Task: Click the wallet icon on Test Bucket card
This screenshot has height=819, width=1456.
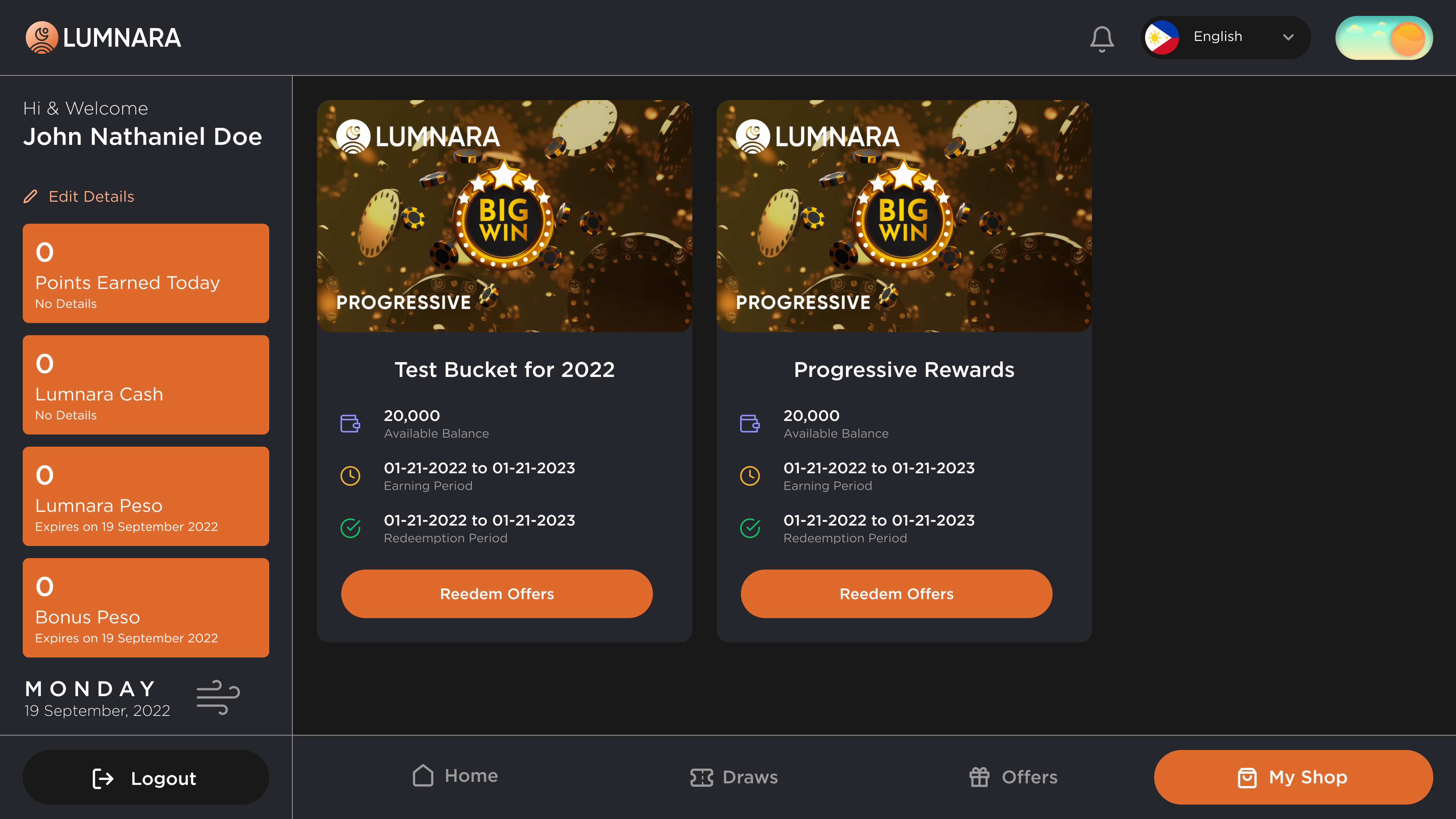Action: 350,424
